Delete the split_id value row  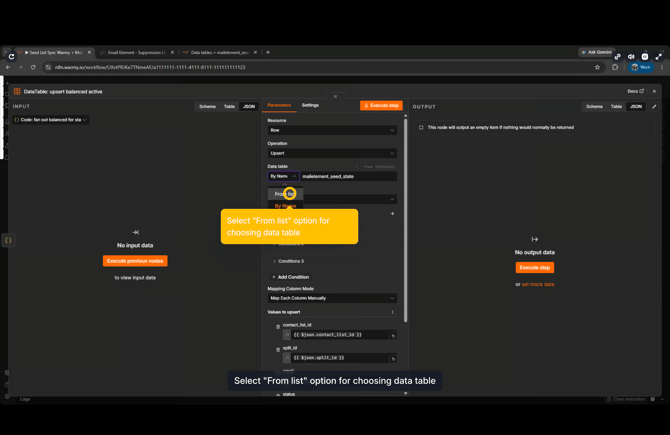(278, 350)
